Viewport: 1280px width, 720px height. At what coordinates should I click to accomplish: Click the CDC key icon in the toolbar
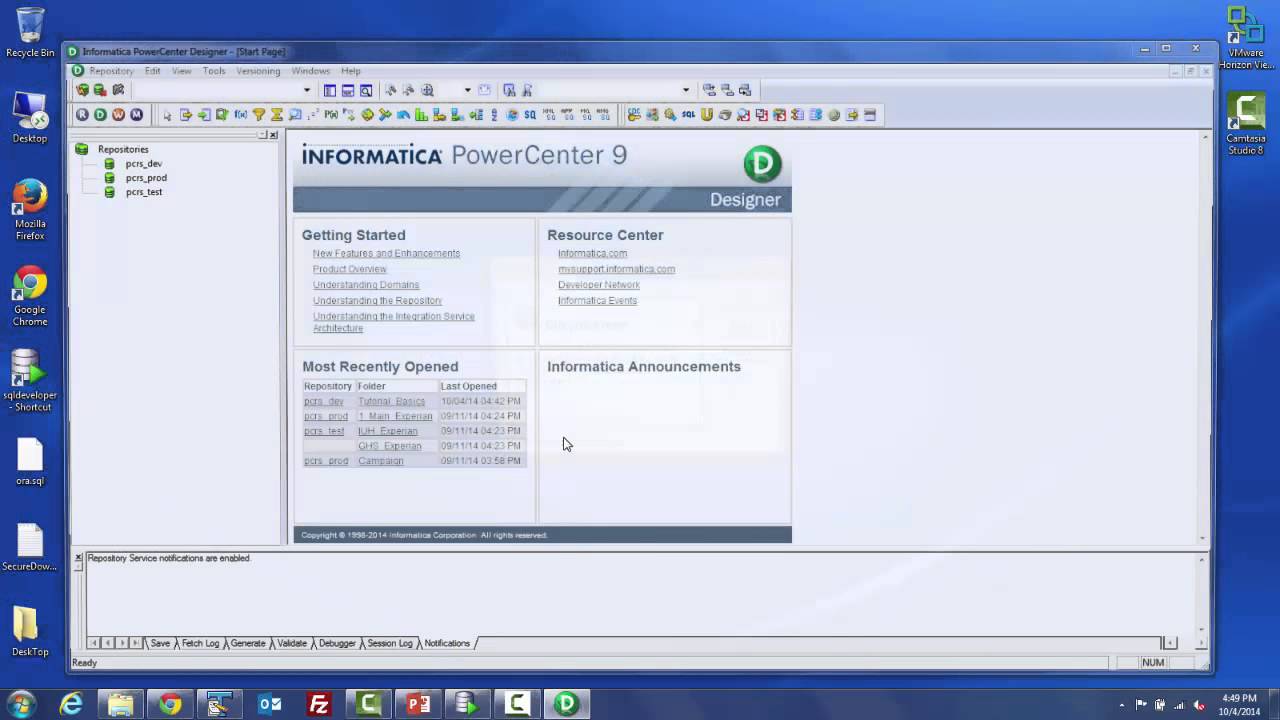pos(634,115)
